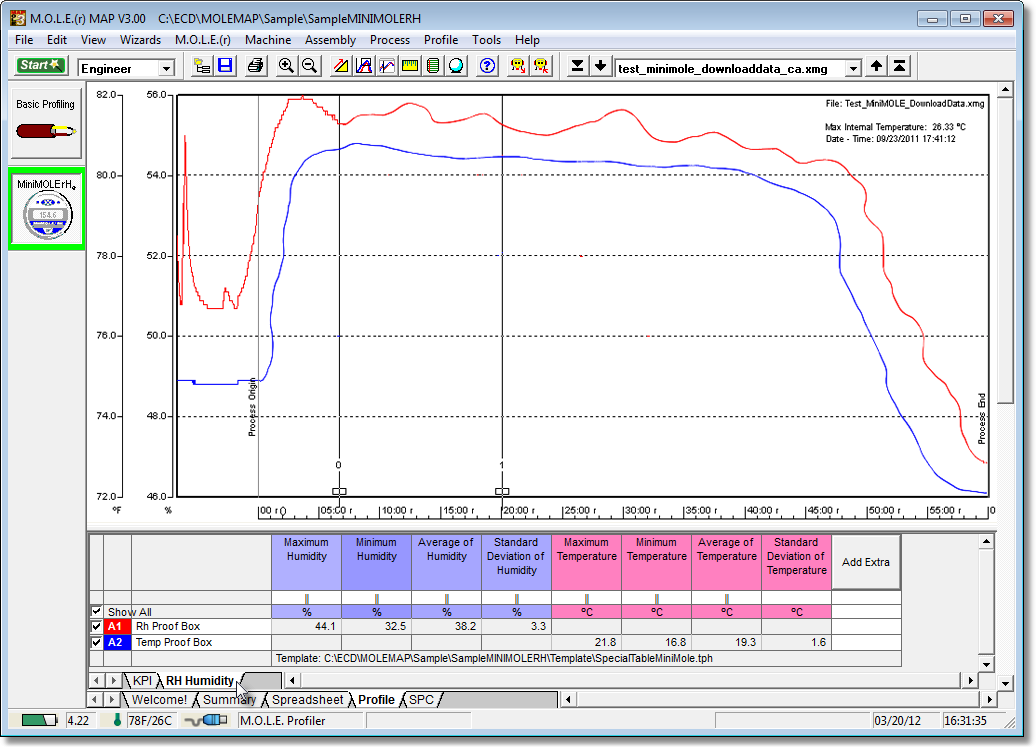Viewport: 1036px width, 749px height.
Task: Click the worksheet tabs scroll right arrow
Action: [x=112, y=699]
